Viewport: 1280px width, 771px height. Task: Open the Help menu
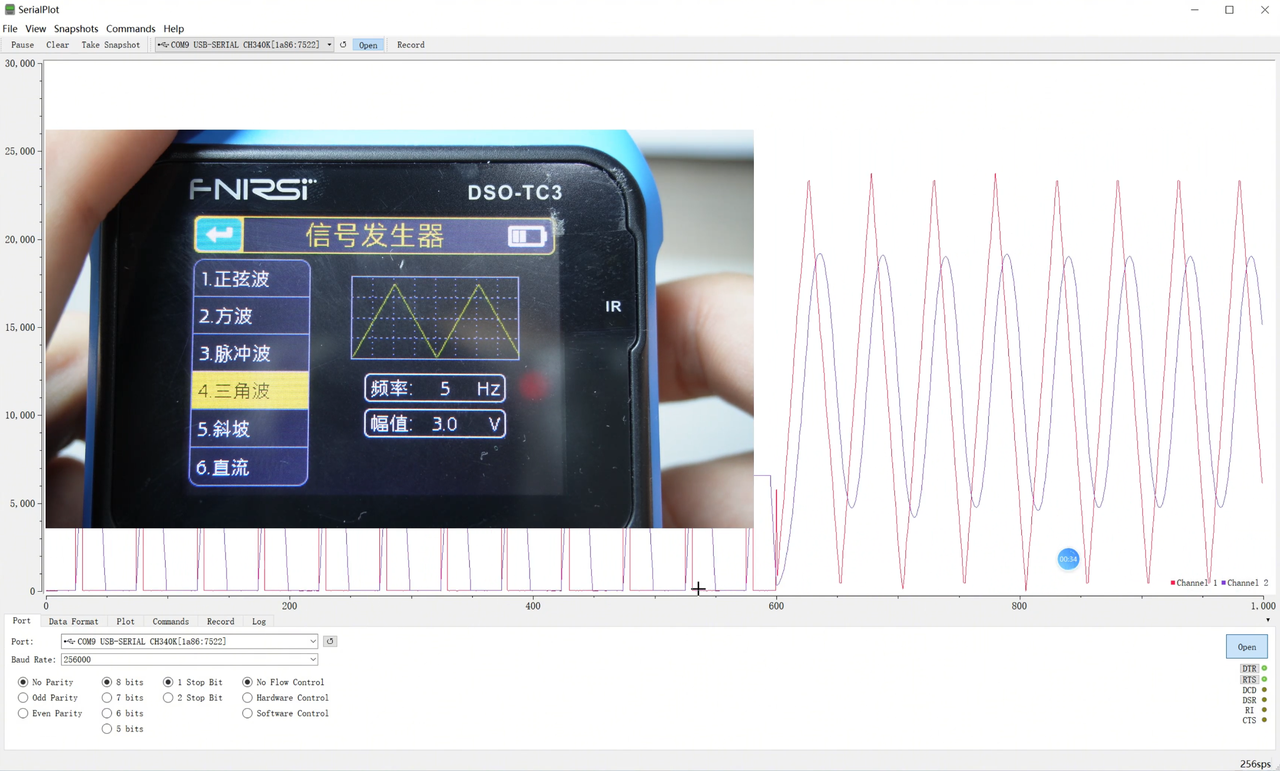174,29
